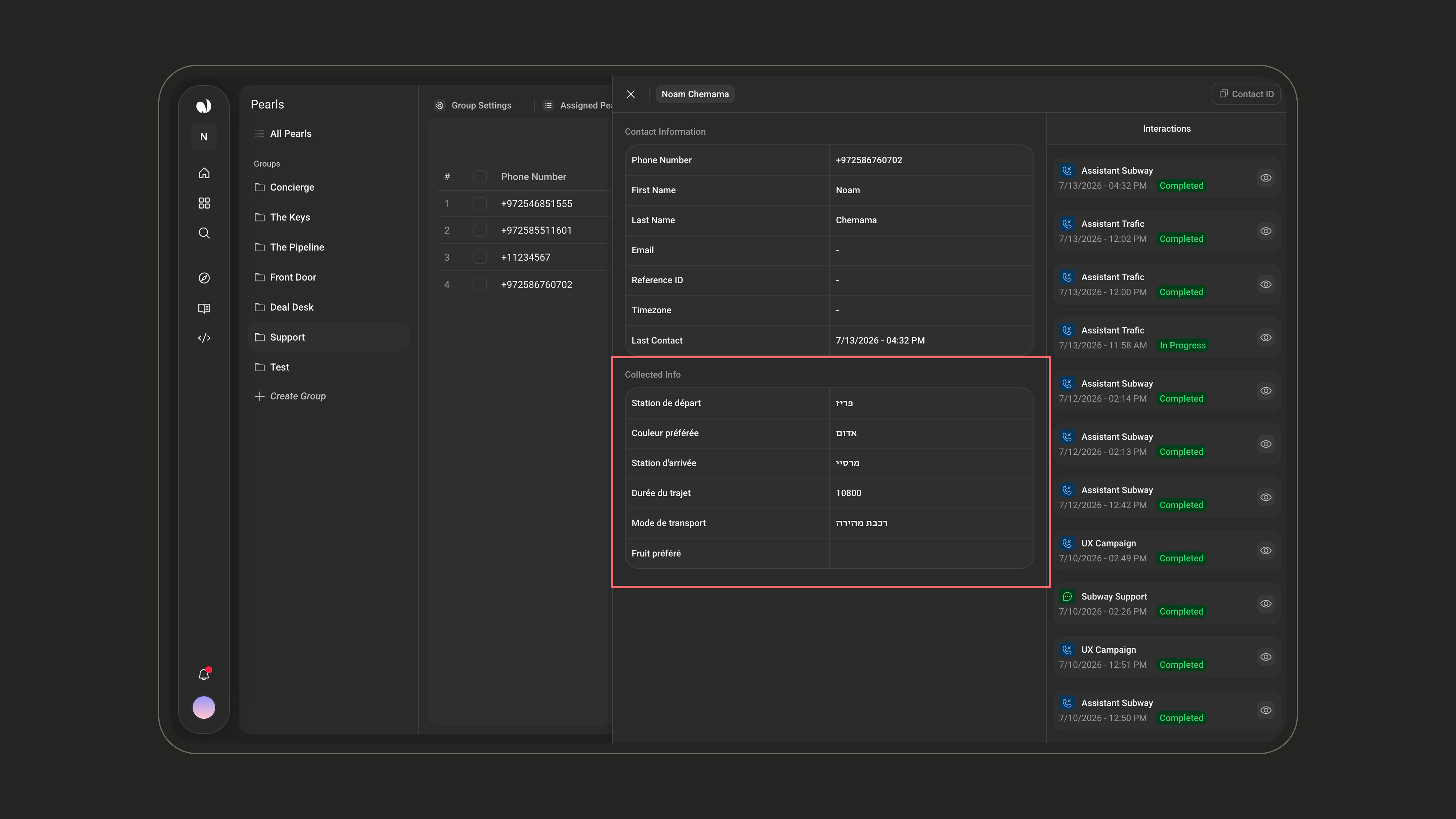Click call icon on UX Campaign 02:49 PM

[1067, 543]
